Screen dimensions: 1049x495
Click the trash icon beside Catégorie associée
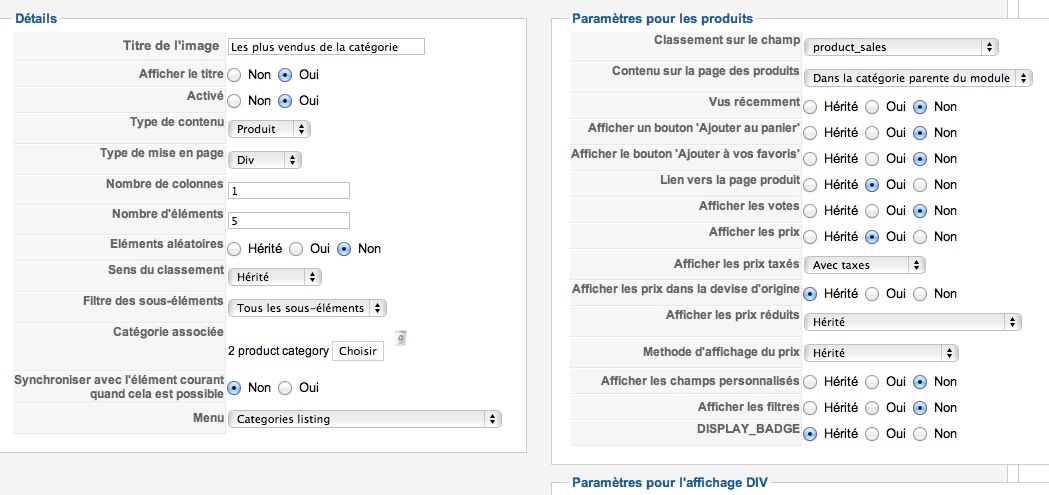(401, 338)
